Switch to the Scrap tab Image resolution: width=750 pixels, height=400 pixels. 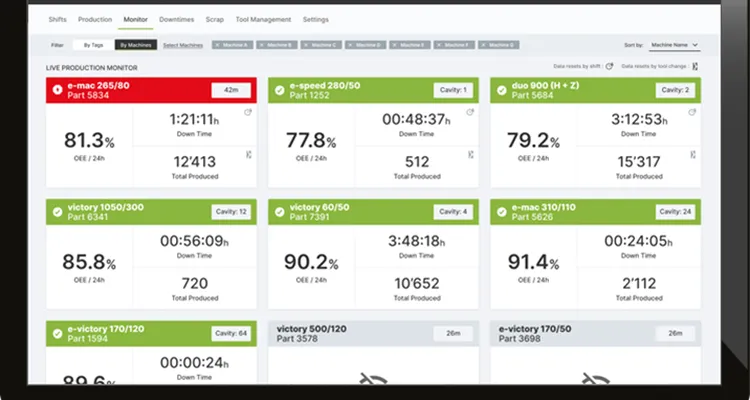(215, 20)
